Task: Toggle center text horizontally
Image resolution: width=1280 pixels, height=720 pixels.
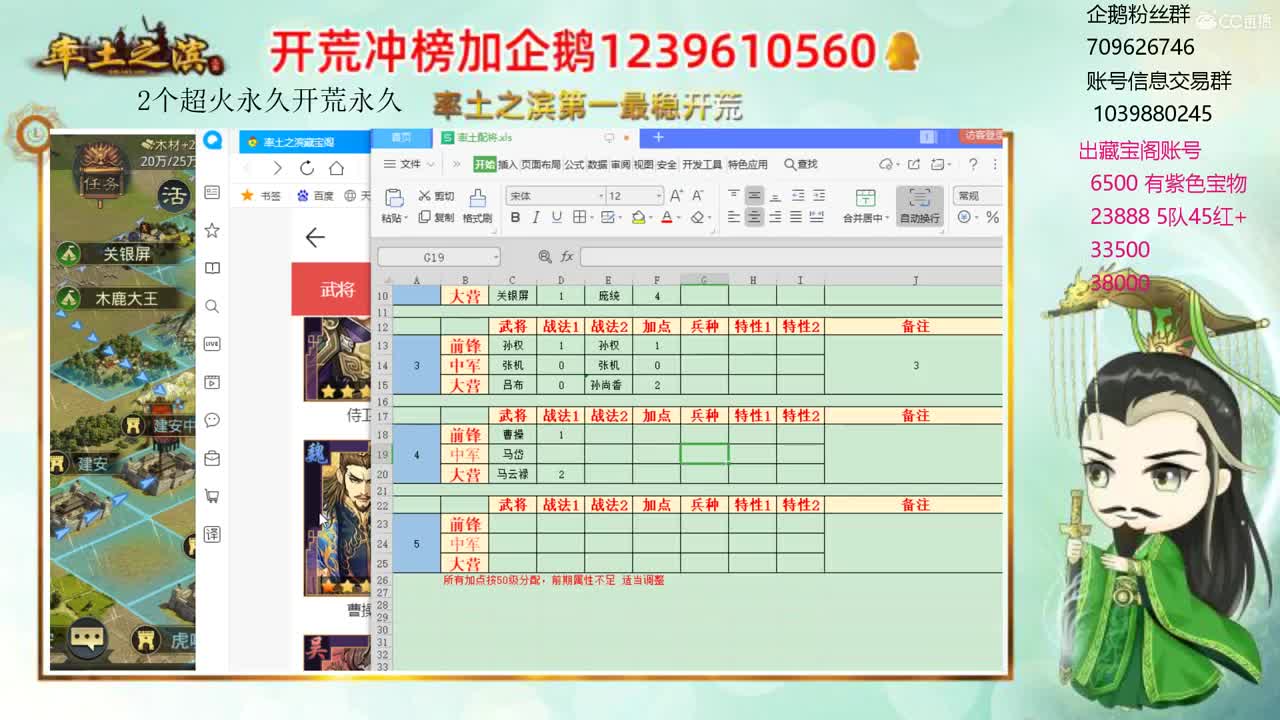Action: click(755, 217)
